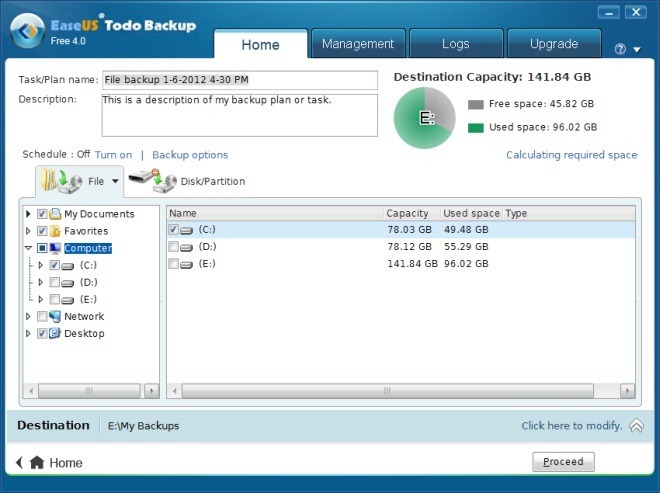
Task: Click the Computer monitor icon in tree
Action: point(55,248)
